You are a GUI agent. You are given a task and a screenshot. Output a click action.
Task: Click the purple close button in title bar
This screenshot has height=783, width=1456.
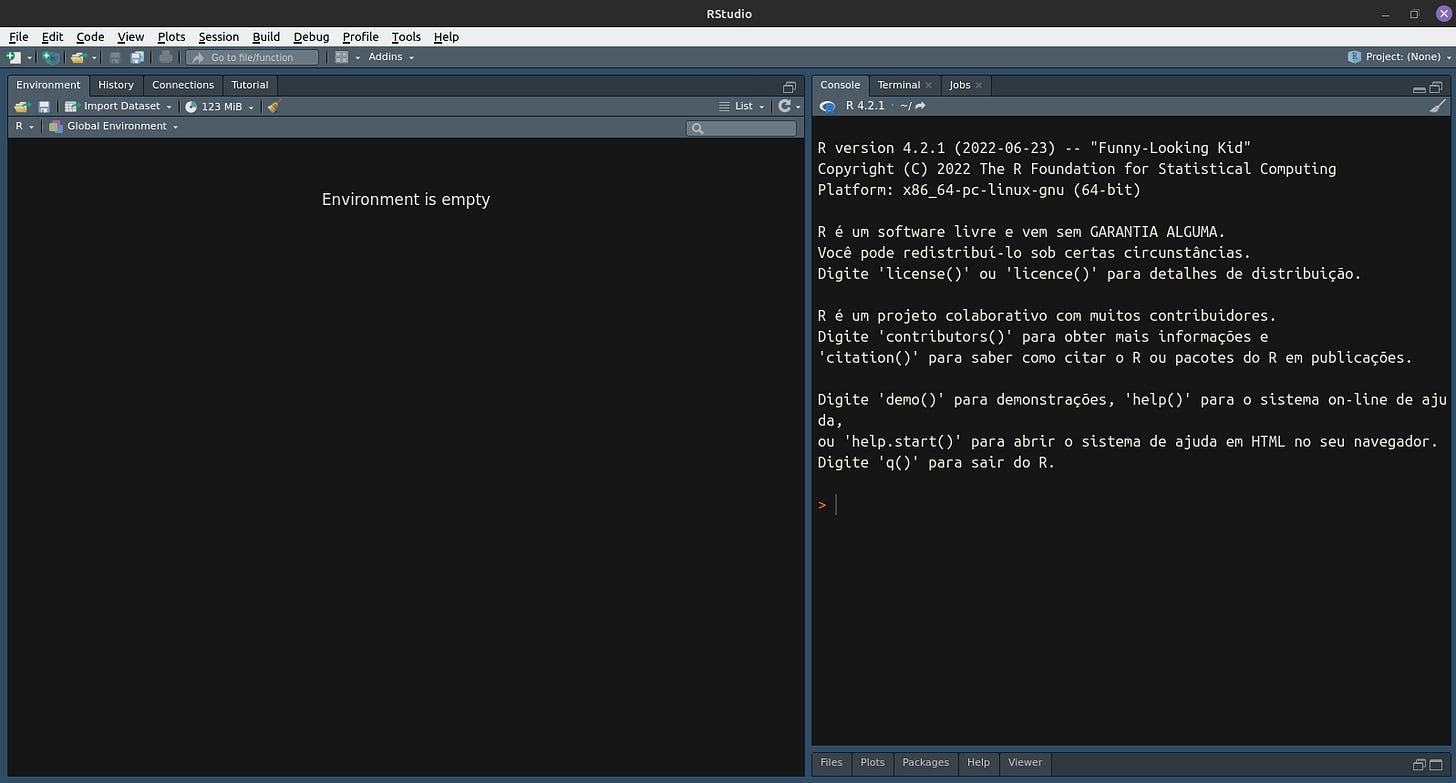(x=1443, y=13)
